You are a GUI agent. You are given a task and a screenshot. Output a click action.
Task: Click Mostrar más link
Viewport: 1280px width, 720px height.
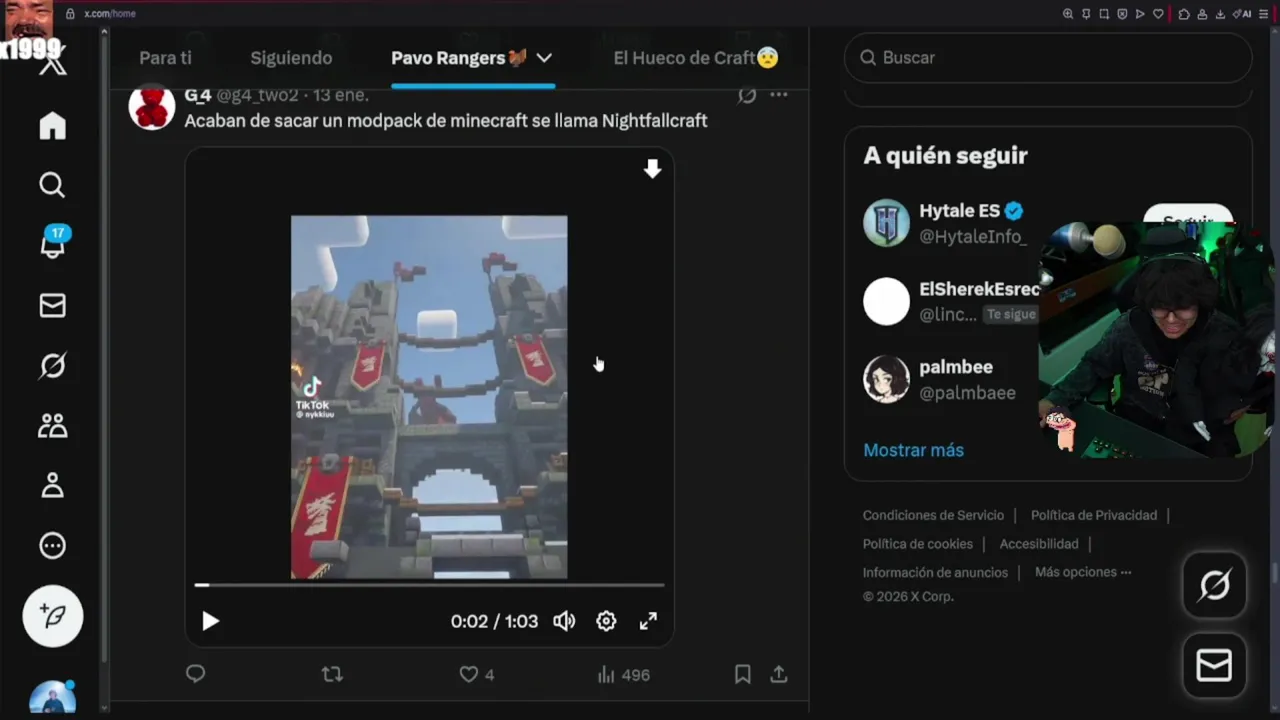pyautogui.click(x=913, y=450)
